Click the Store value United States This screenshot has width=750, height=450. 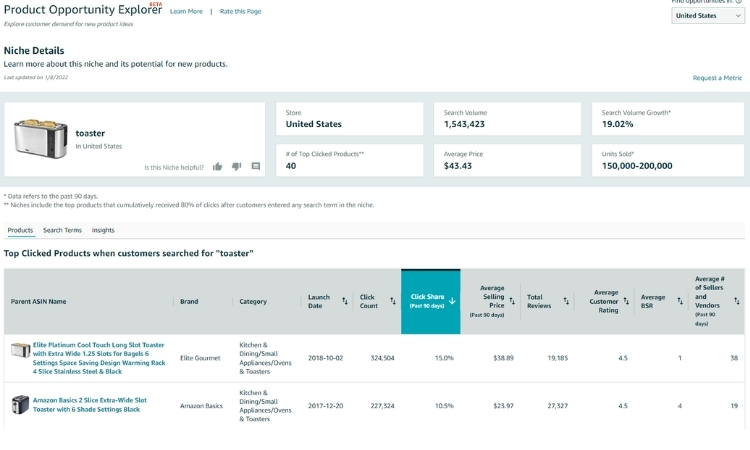(313, 124)
